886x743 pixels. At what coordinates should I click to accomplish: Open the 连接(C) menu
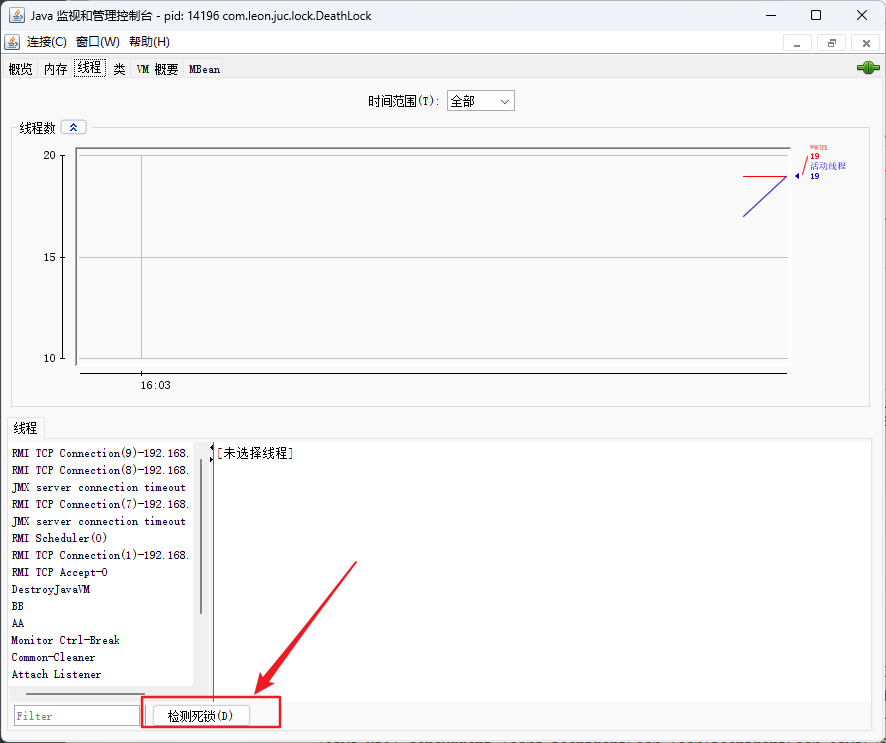tap(46, 42)
